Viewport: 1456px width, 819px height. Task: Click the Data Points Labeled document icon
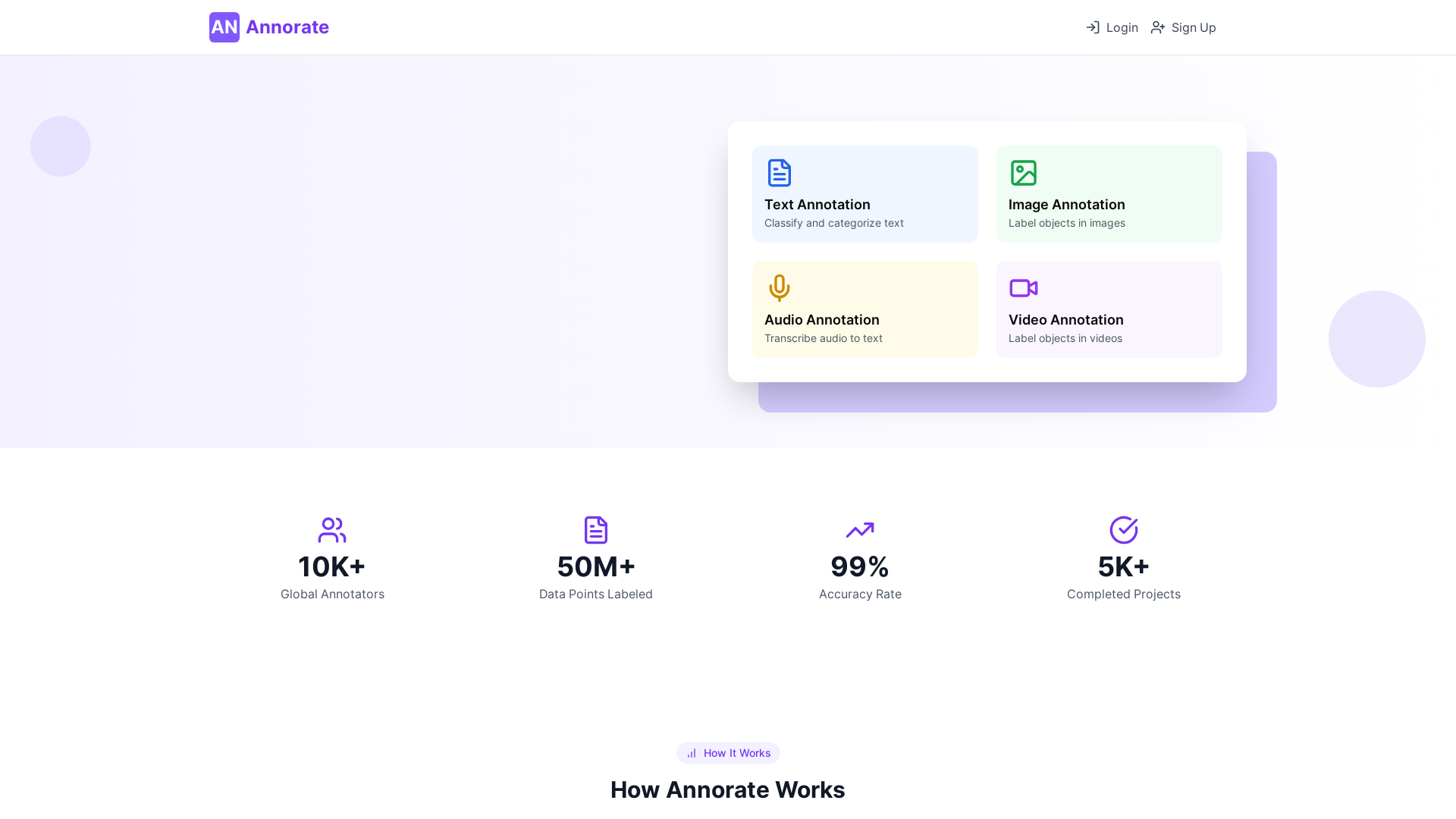pos(596,530)
